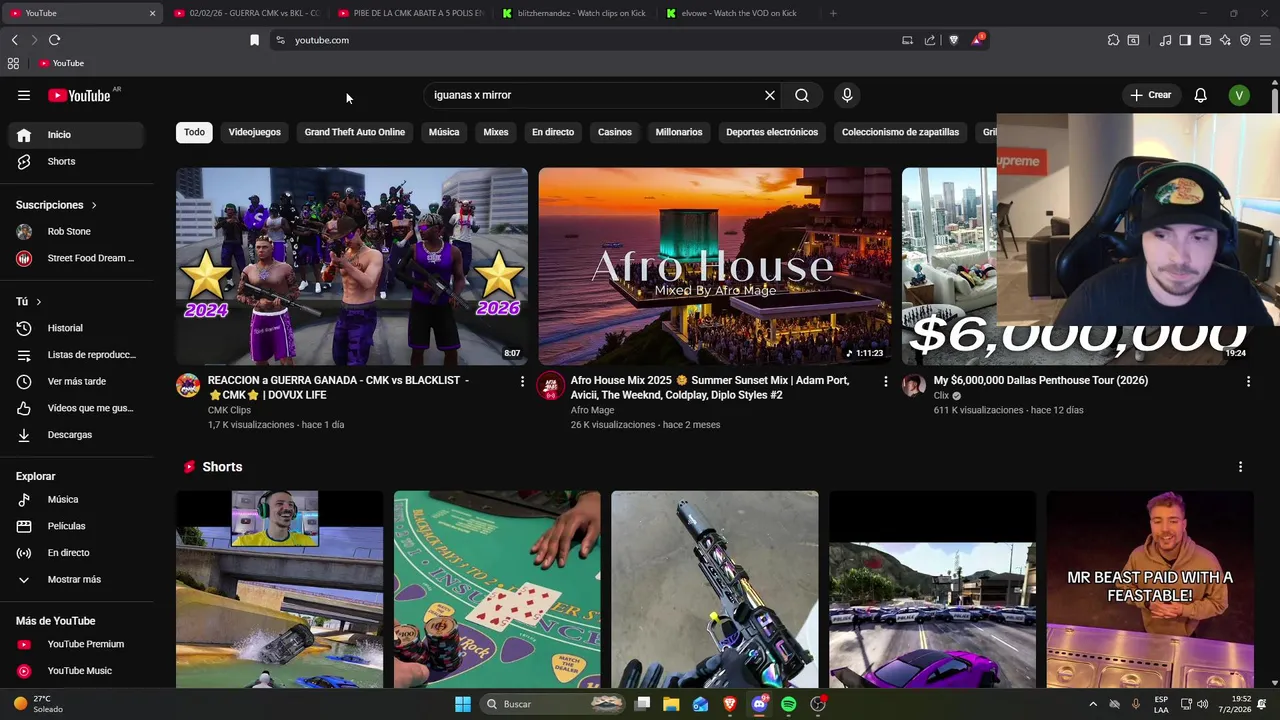Screen dimensions: 1280x720
Task: Expand the Tú section
Action: [29, 301]
